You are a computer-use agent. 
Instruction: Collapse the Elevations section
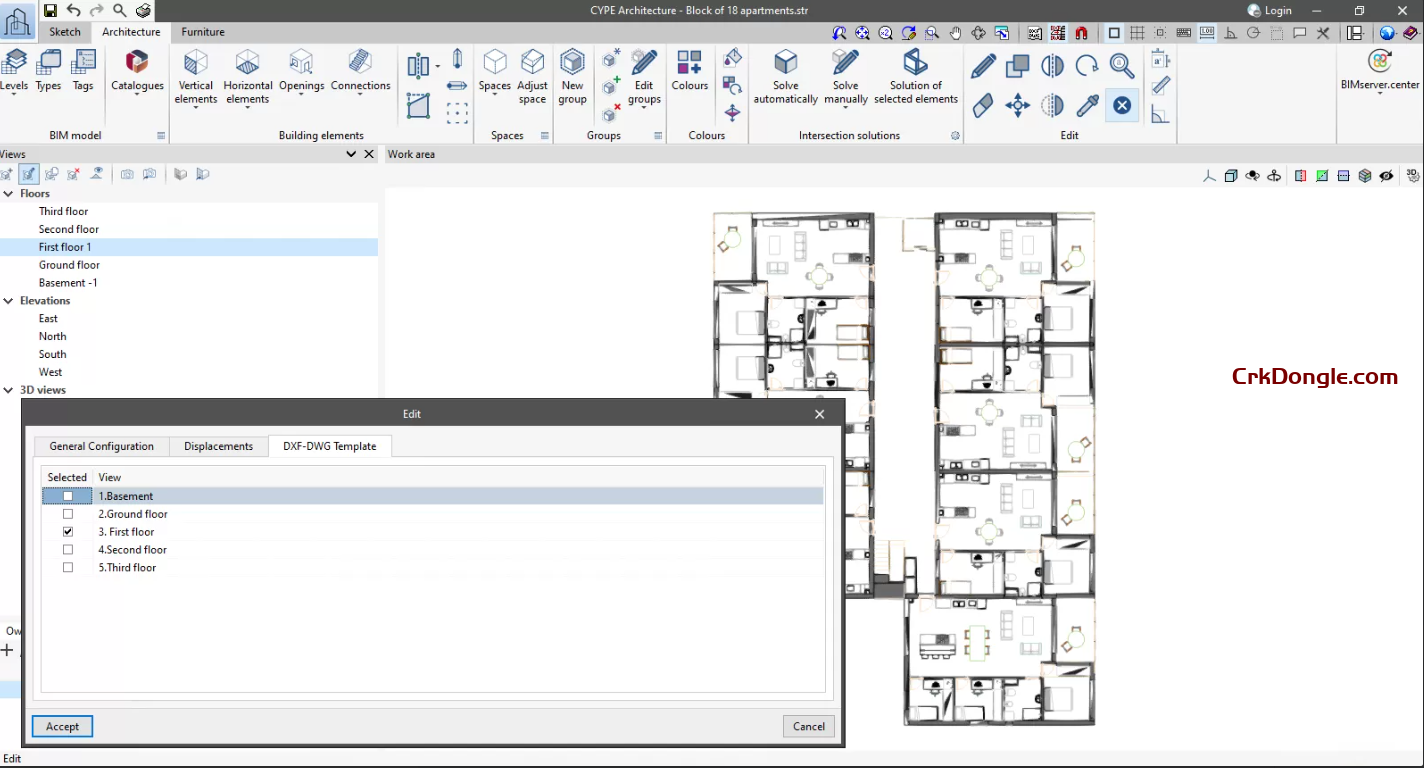tap(9, 300)
